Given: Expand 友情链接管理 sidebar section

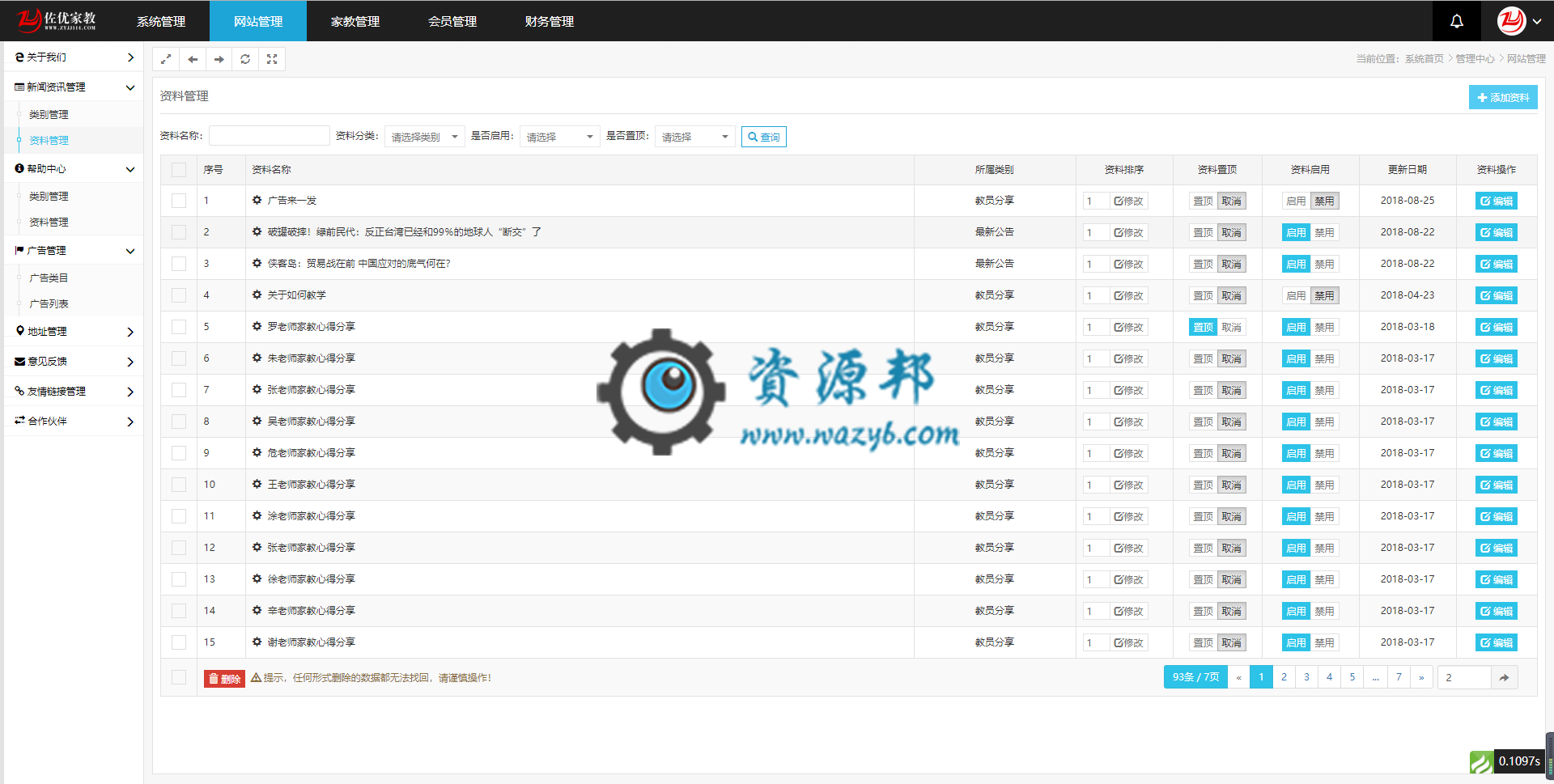Looking at the screenshot, I should pos(74,392).
